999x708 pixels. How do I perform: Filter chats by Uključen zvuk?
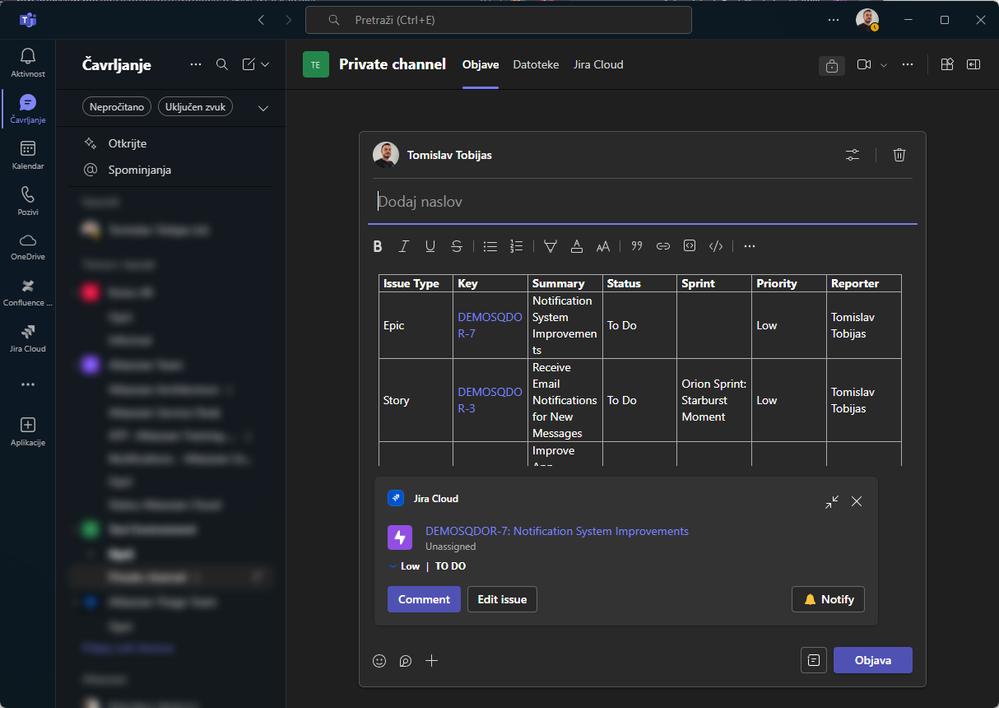[195, 106]
